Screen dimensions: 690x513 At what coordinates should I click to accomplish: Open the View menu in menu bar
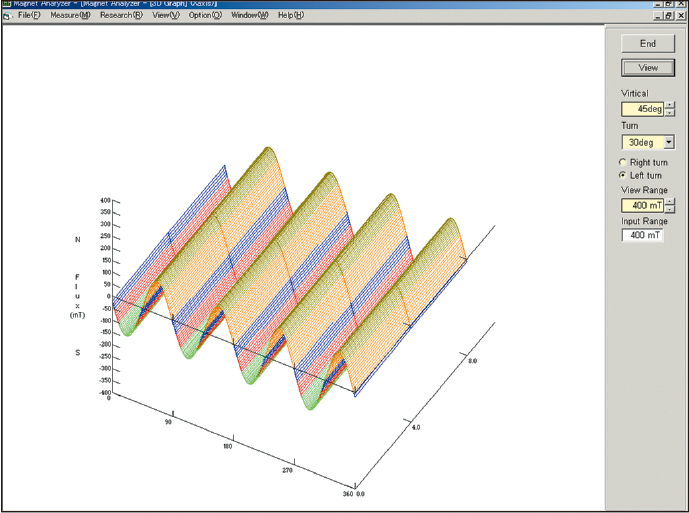166,15
